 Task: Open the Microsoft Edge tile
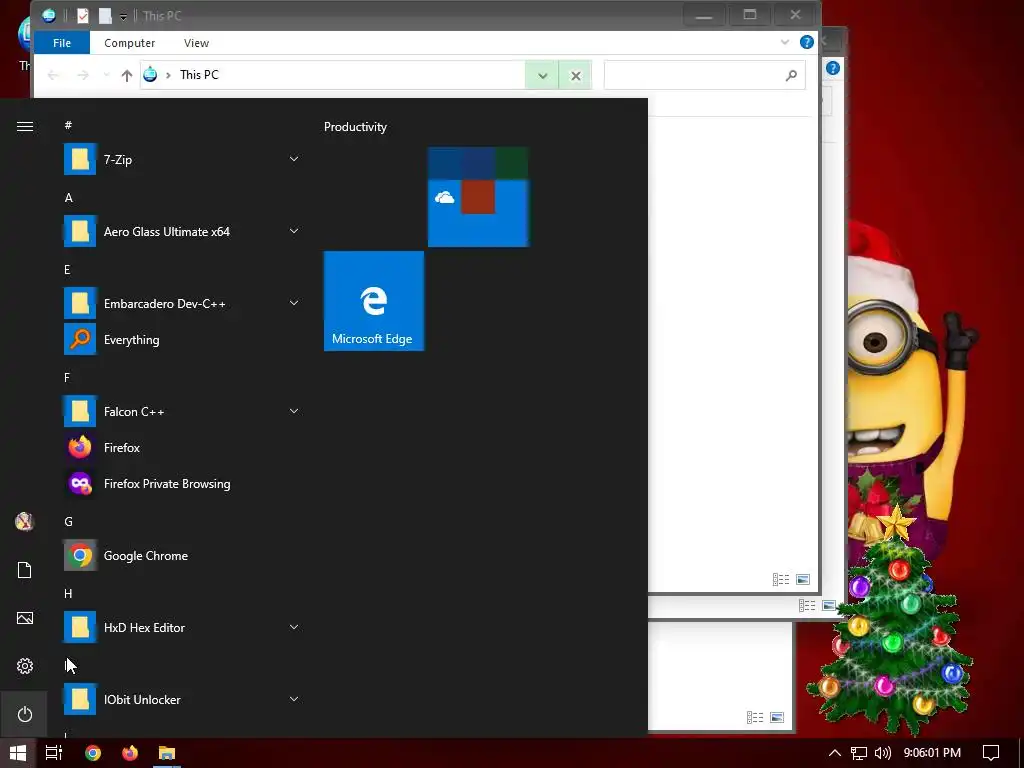[x=374, y=301]
